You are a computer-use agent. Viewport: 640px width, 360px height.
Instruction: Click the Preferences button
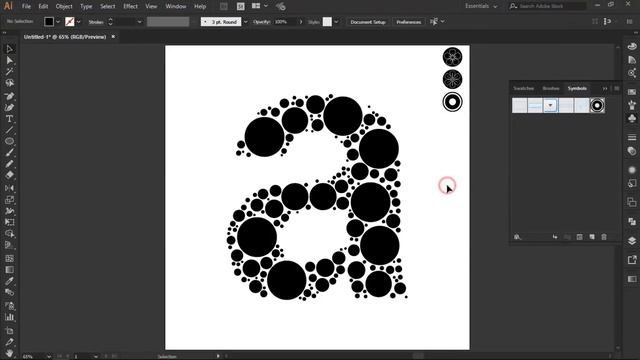point(409,22)
